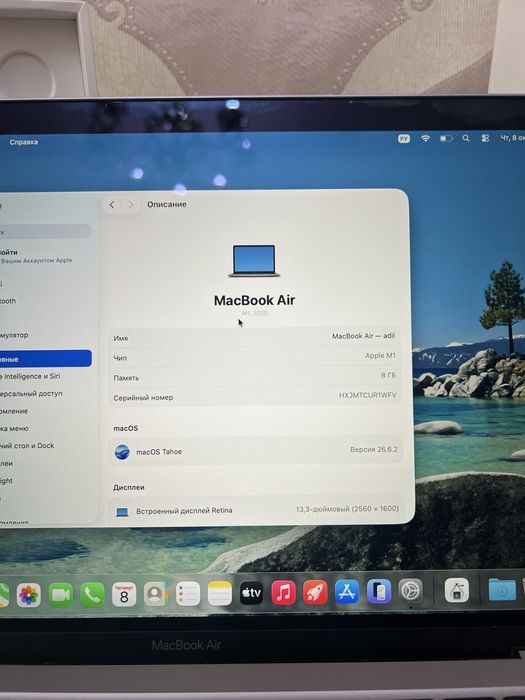Image resolution: width=525 pixels, height=700 pixels.
Task: Open Contacts app in Dock
Action: click(156, 594)
